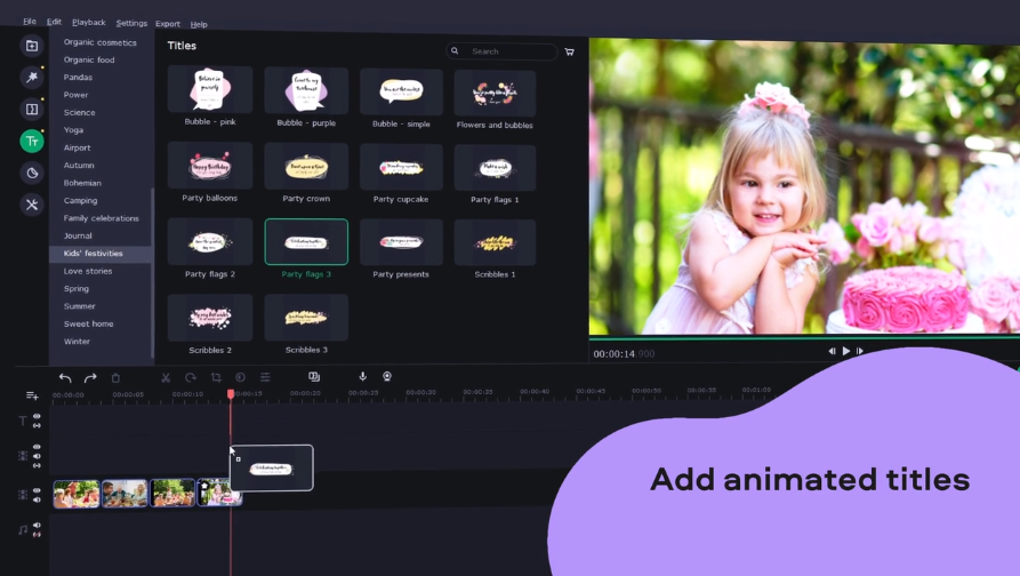Open the Edit menu
Viewport: 1020px width, 576px height.
[54, 21]
